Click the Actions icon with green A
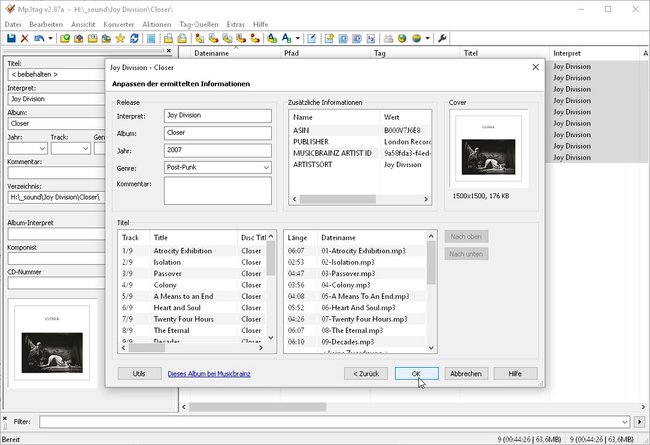This screenshot has width=650, height=445. click(x=272, y=39)
